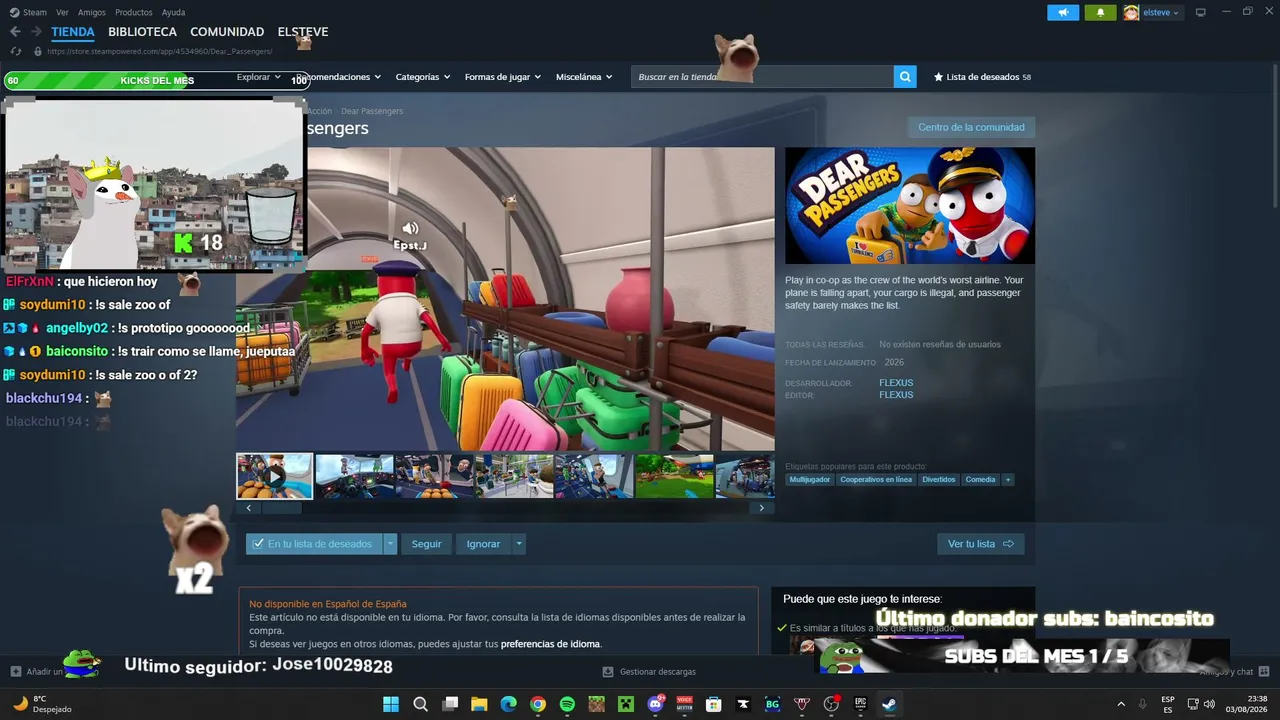Screen dimensions: 1280x720
Task: Click the Seguir button
Action: click(426, 544)
